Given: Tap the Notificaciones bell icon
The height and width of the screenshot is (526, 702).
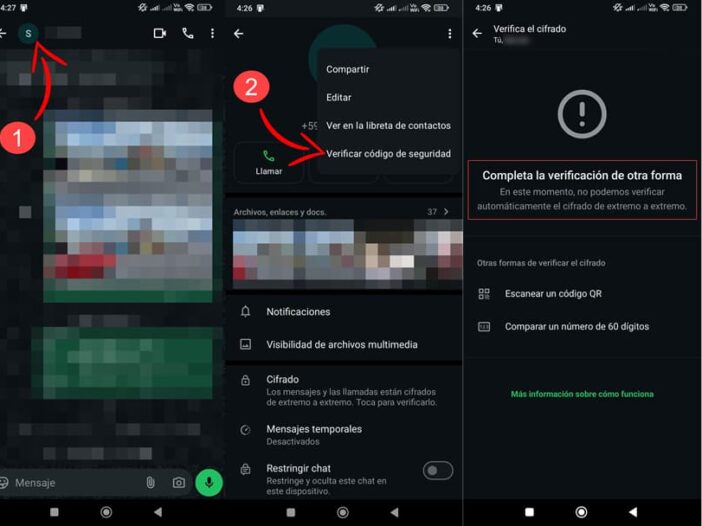Looking at the screenshot, I should click(245, 312).
